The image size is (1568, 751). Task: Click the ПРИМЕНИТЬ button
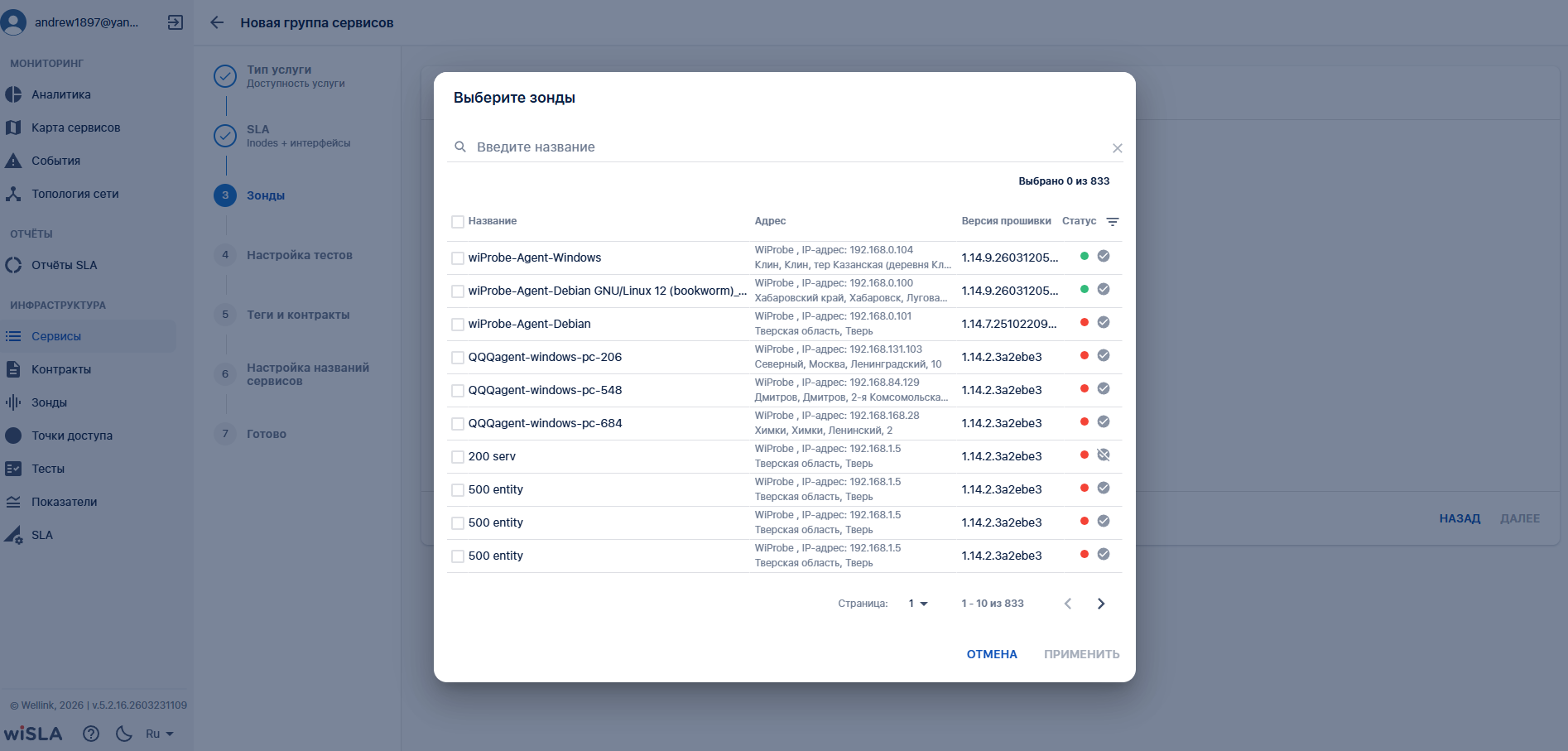pyautogui.click(x=1081, y=654)
